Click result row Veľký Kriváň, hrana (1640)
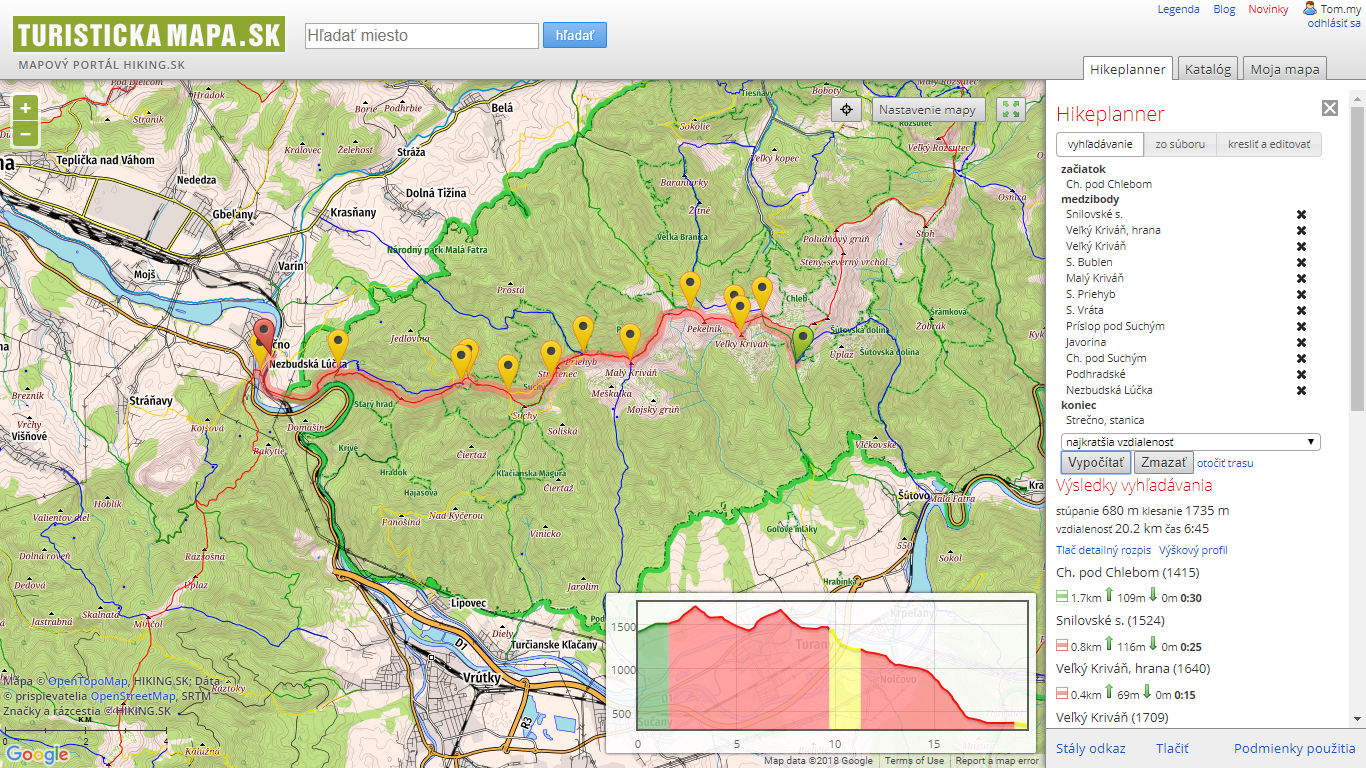Screen dimensions: 1366x768 point(1133,668)
